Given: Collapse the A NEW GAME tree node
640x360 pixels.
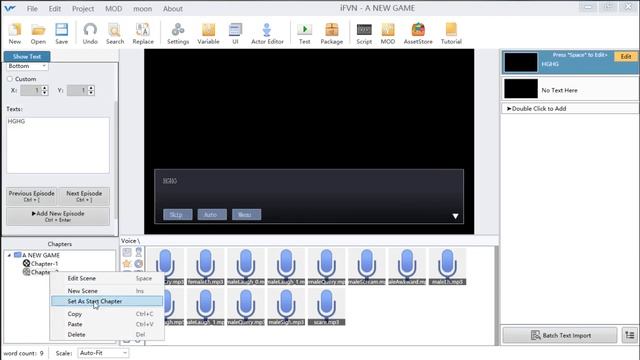Looking at the screenshot, I should click(9, 255).
